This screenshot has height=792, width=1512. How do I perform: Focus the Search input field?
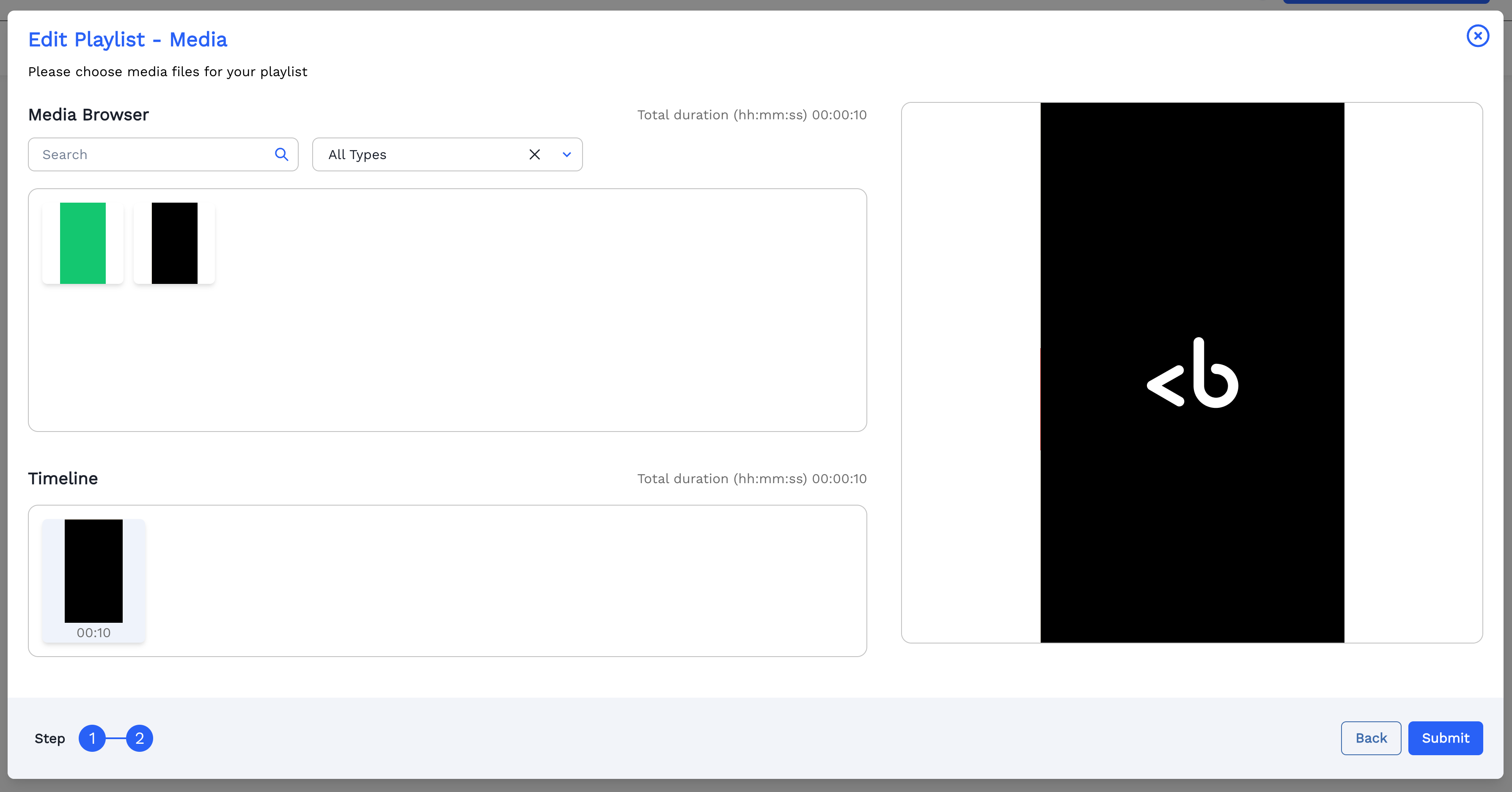pos(153,154)
